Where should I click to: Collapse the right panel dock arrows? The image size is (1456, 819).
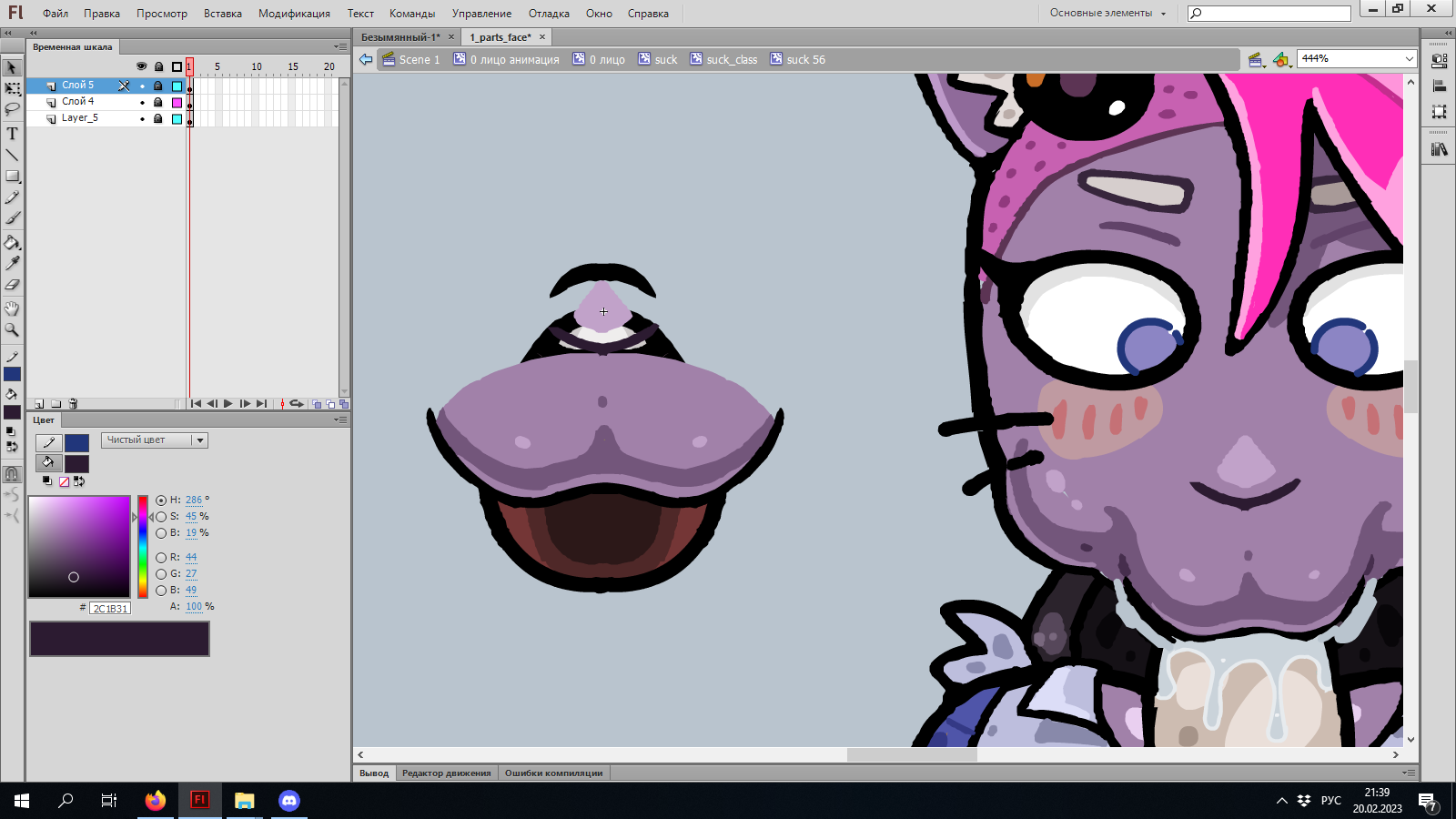click(x=1447, y=33)
